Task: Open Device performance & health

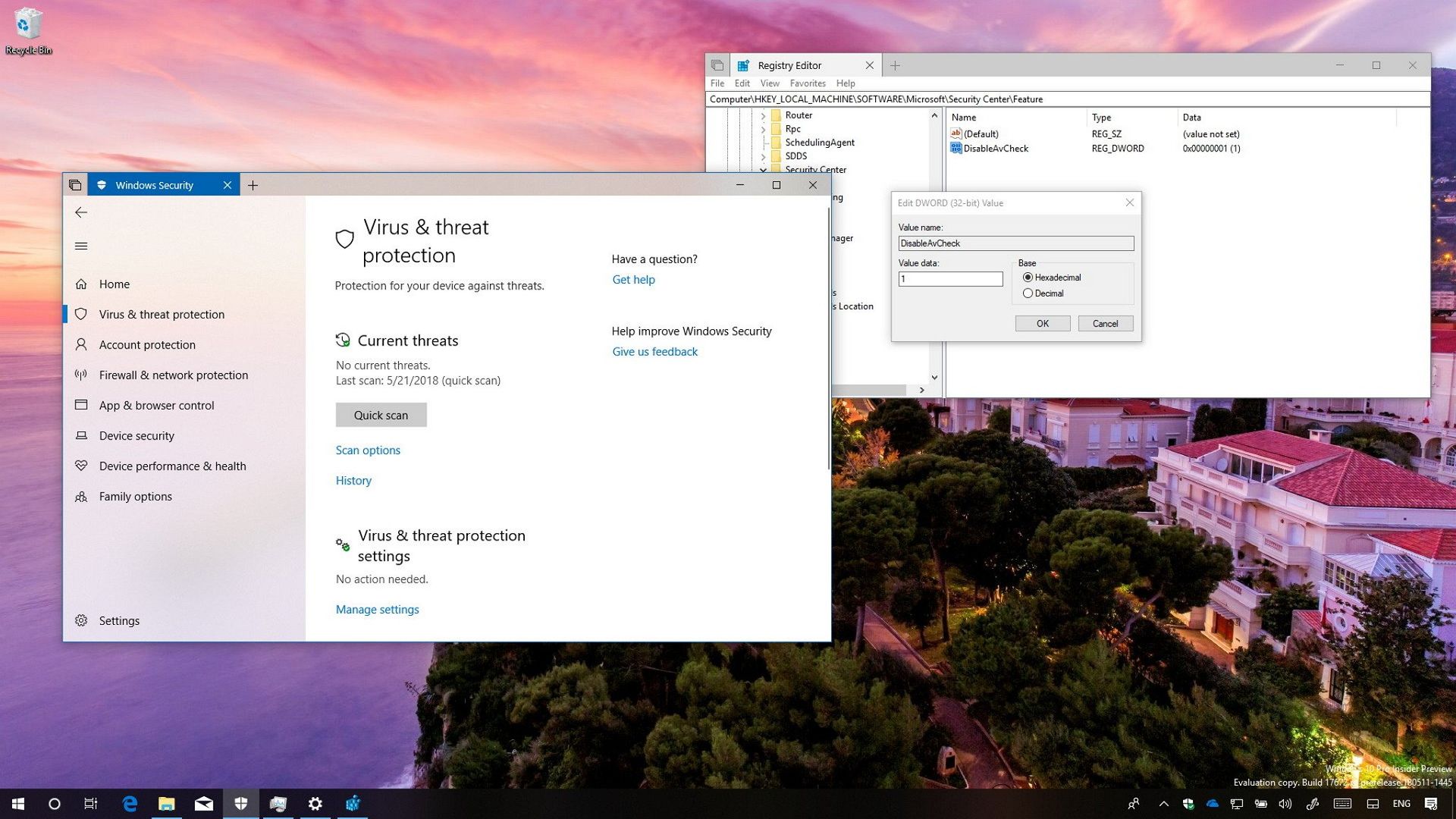Action: pyautogui.click(x=172, y=466)
